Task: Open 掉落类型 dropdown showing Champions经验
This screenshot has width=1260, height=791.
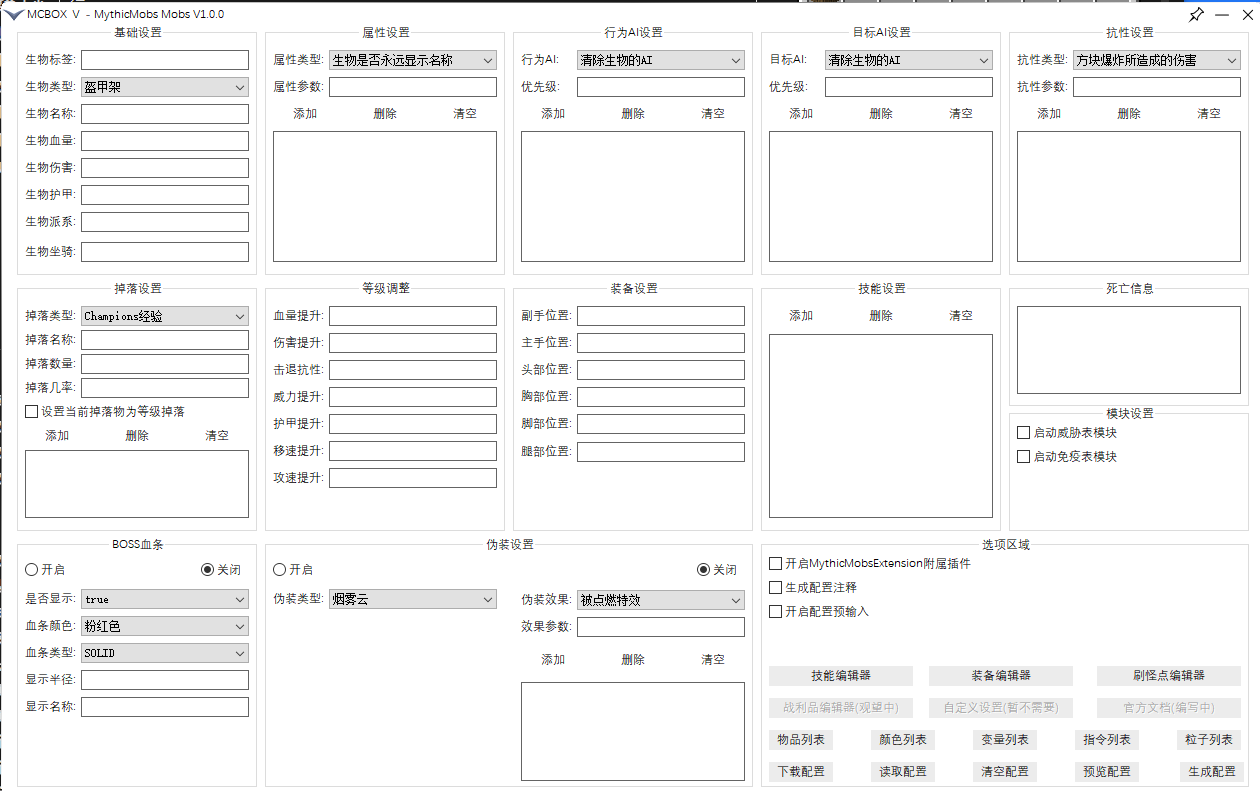Action: [x=165, y=316]
